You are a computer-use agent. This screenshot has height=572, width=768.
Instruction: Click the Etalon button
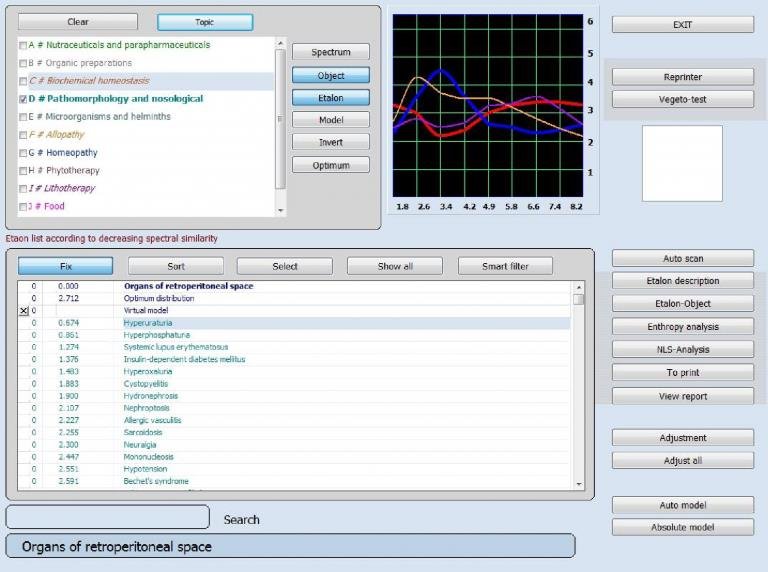[331, 98]
